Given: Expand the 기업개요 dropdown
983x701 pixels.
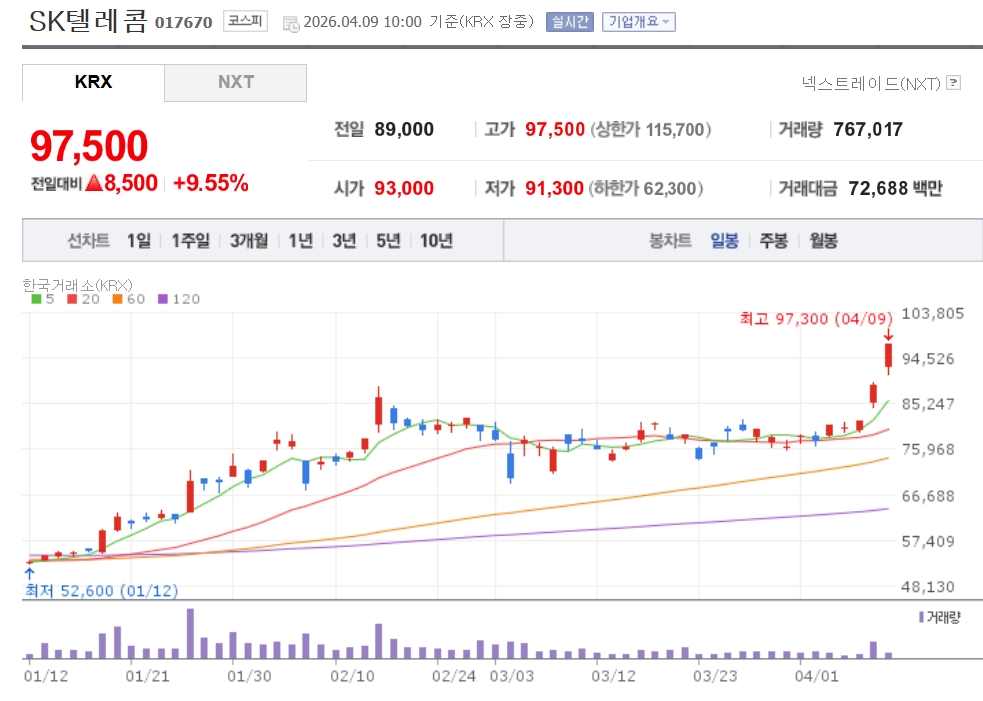Looking at the screenshot, I should 638,22.
